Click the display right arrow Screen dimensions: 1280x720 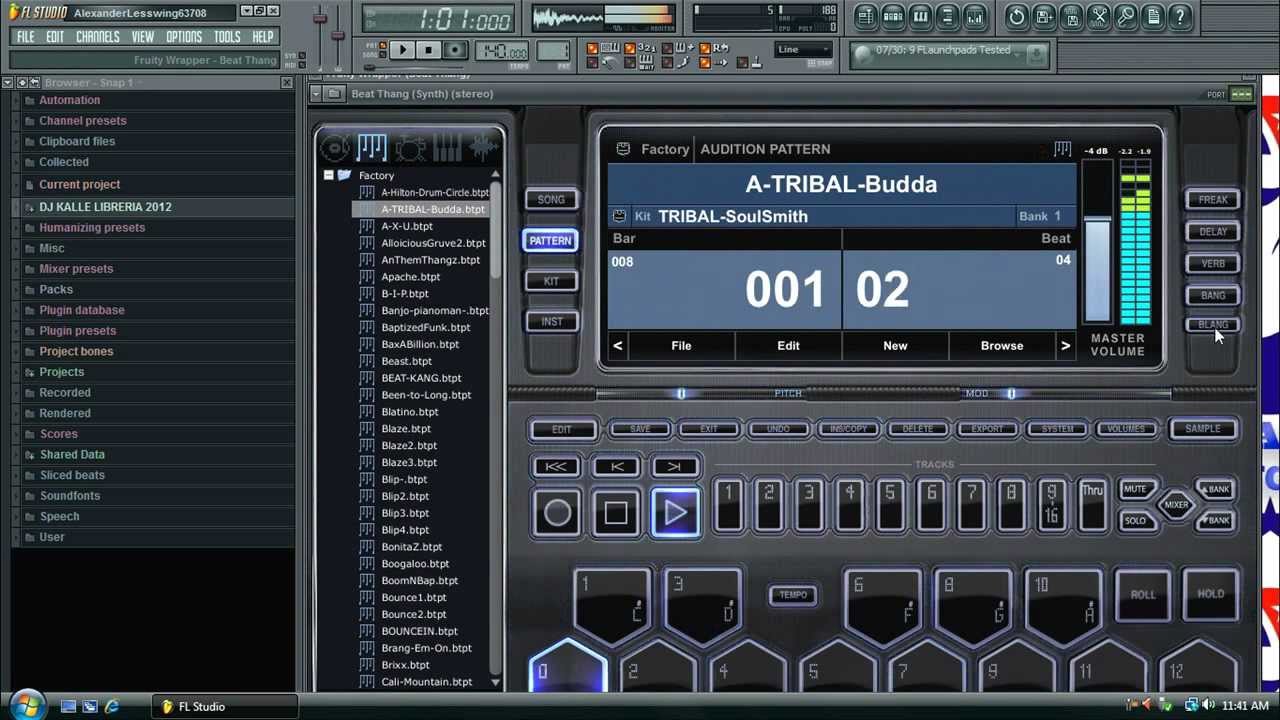[1065, 346]
